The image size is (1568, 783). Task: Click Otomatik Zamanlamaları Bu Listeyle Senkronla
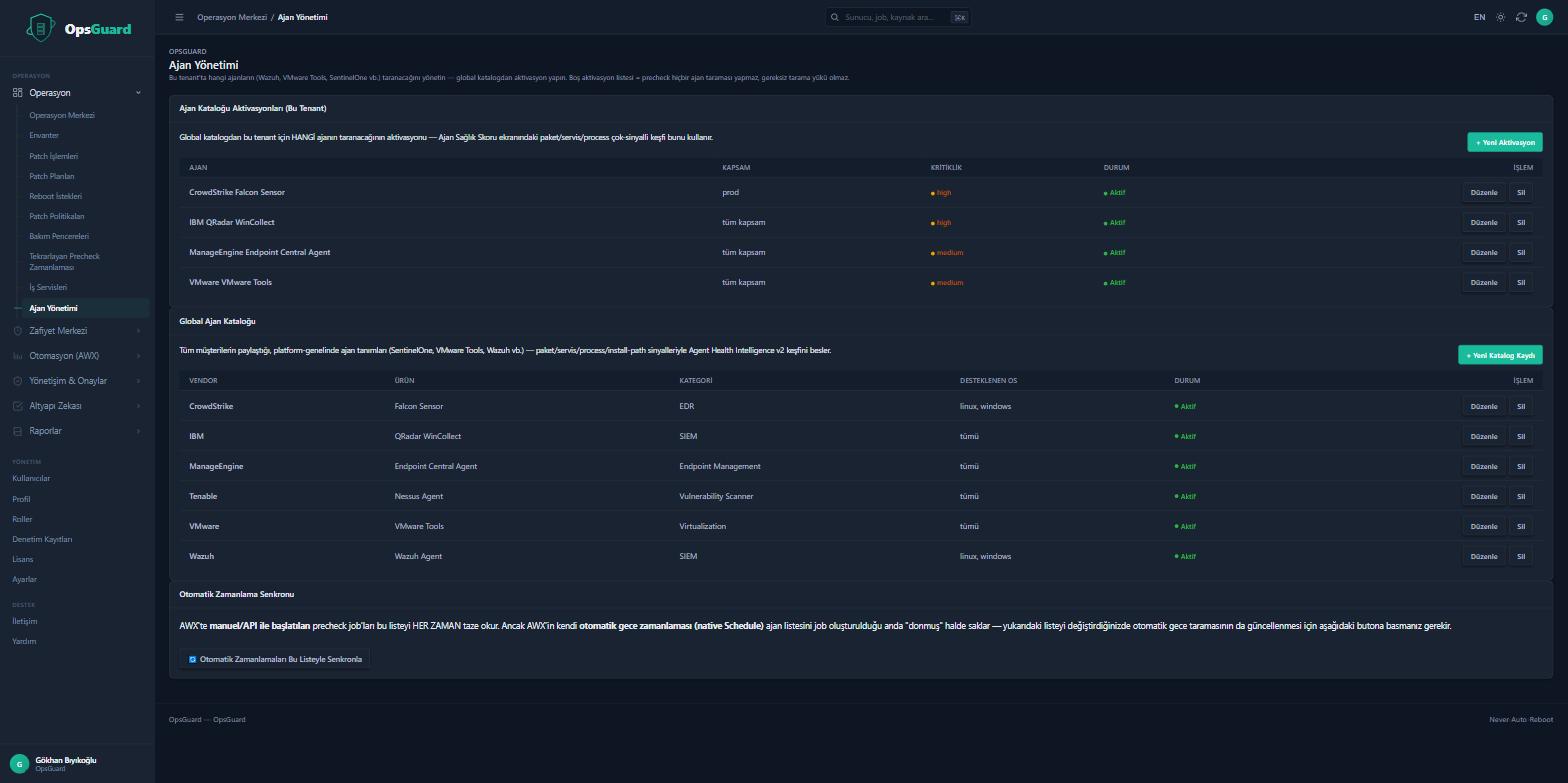(275, 659)
